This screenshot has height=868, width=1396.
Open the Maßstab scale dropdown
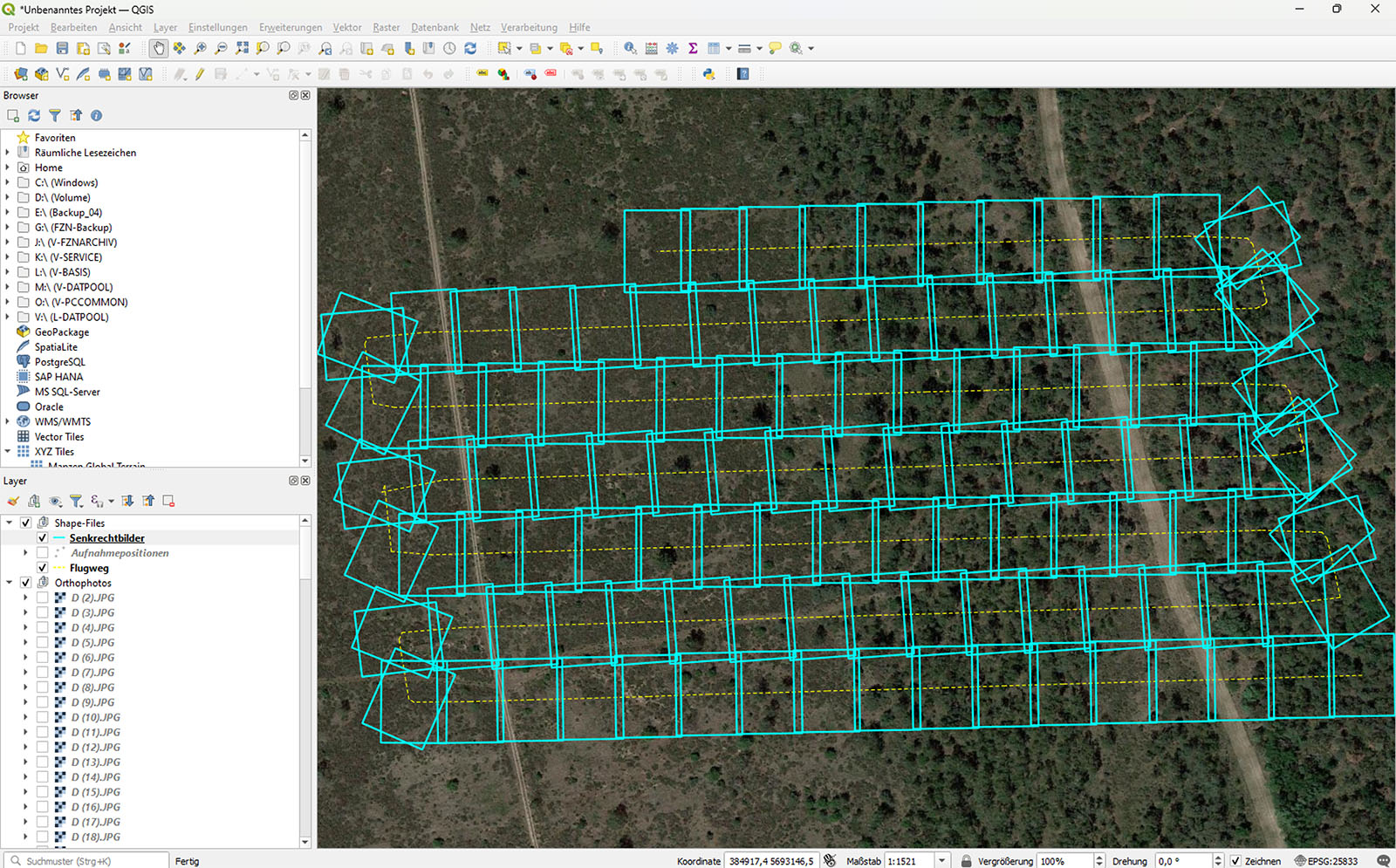coord(941,861)
